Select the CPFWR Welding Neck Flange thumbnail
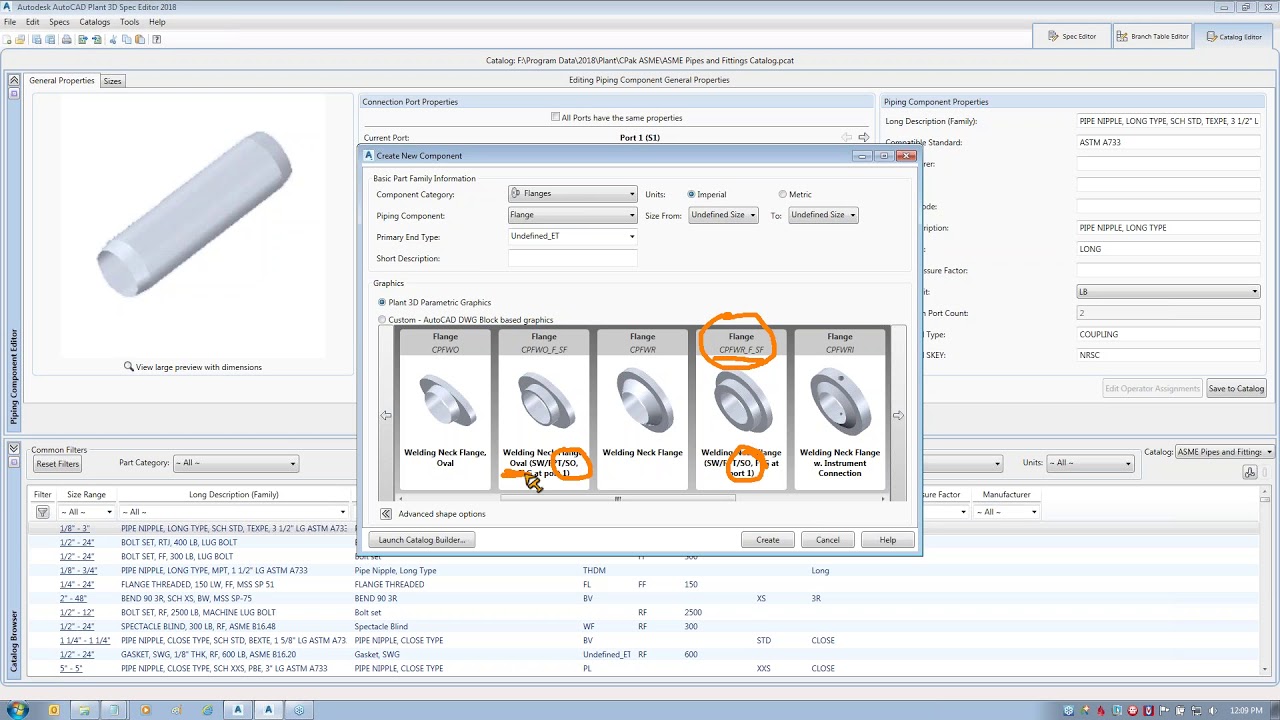 coord(642,409)
